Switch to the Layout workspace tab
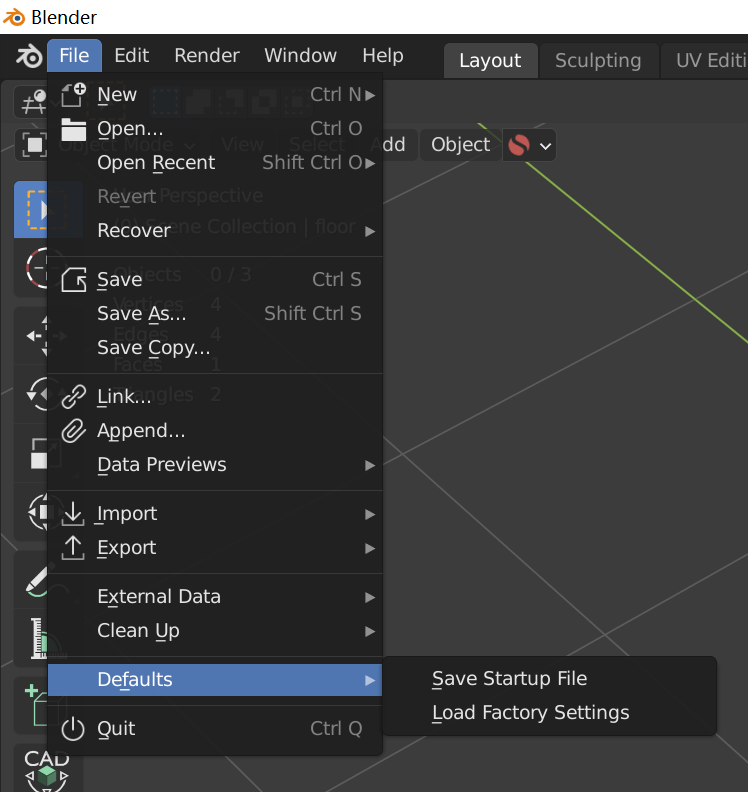 point(490,61)
